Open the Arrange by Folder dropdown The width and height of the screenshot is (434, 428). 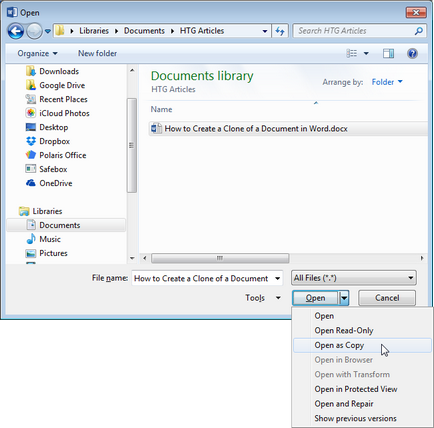[387, 82]
